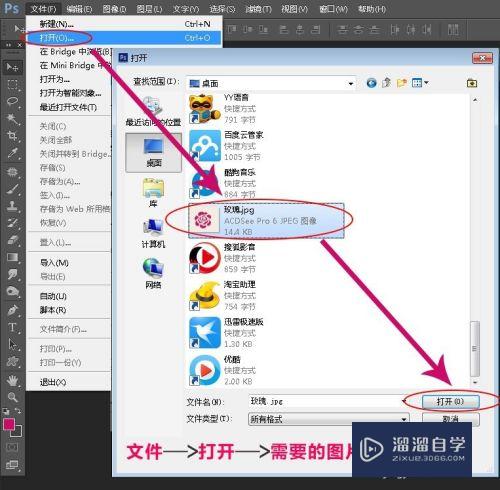Select the Brush tool
Screen dimensions: 500x490
click(13, 189)
